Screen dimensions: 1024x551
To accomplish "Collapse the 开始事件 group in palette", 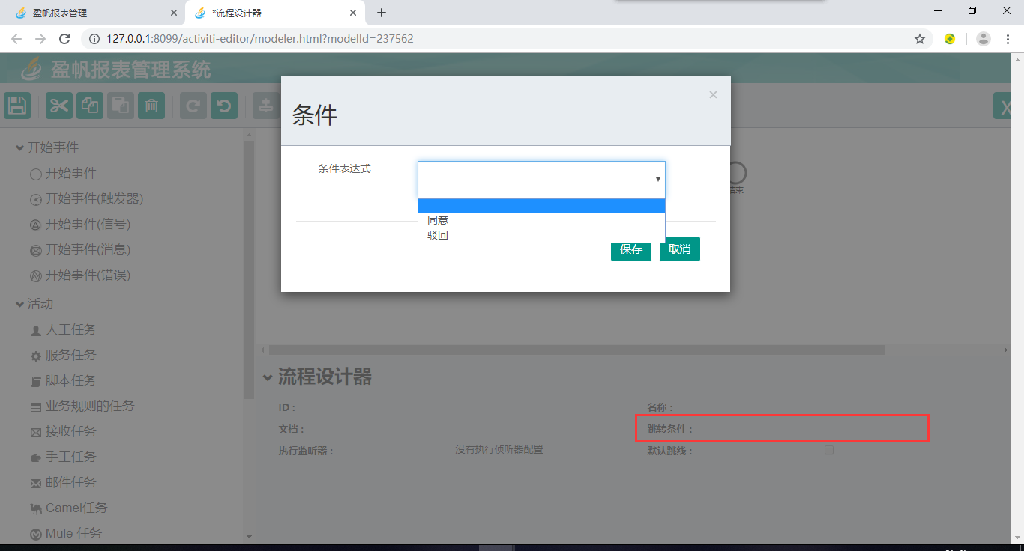I will pos(20,148).
